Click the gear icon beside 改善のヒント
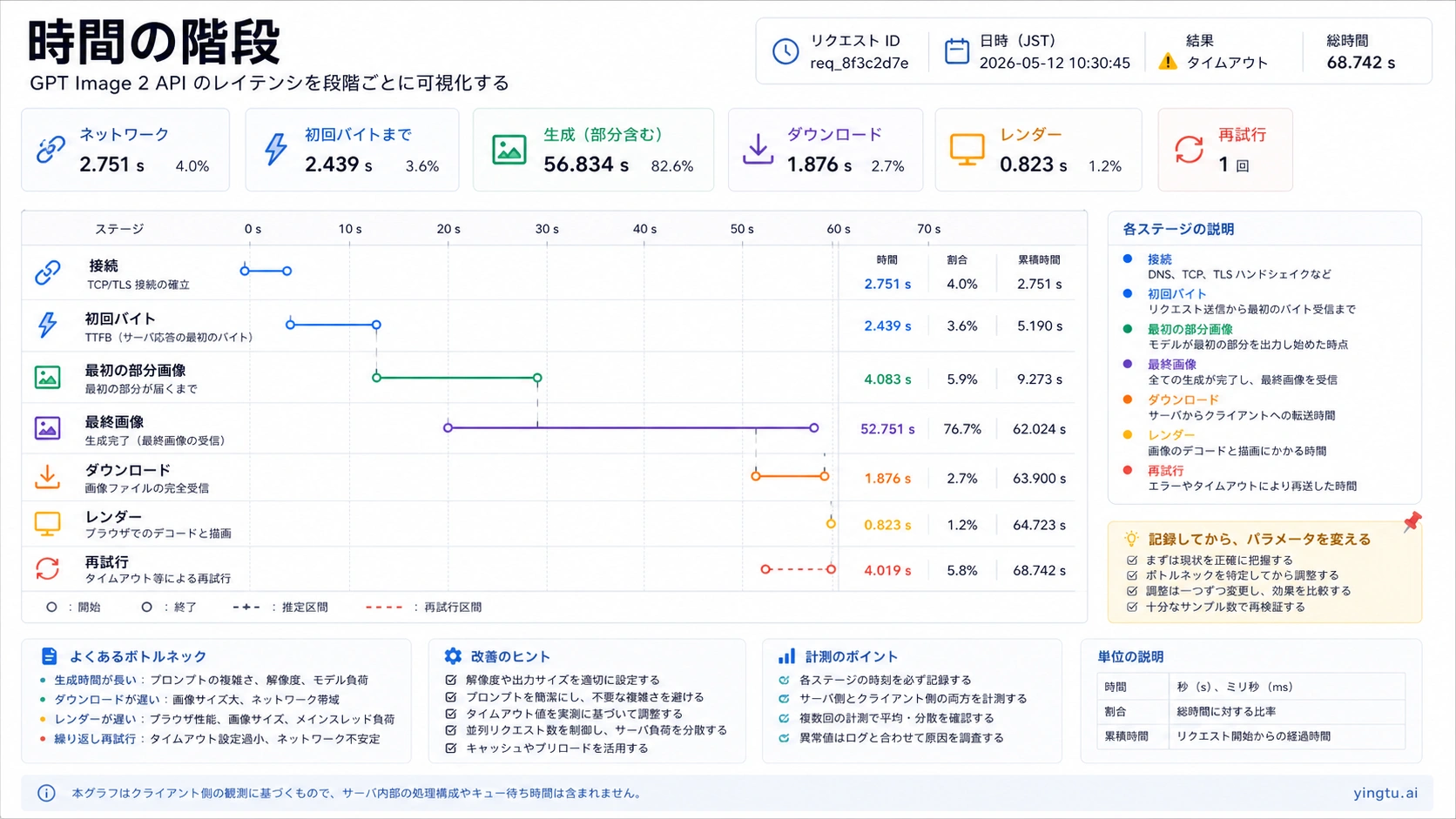The height and width of the screenshot is (819, 1456). [453, 656]
